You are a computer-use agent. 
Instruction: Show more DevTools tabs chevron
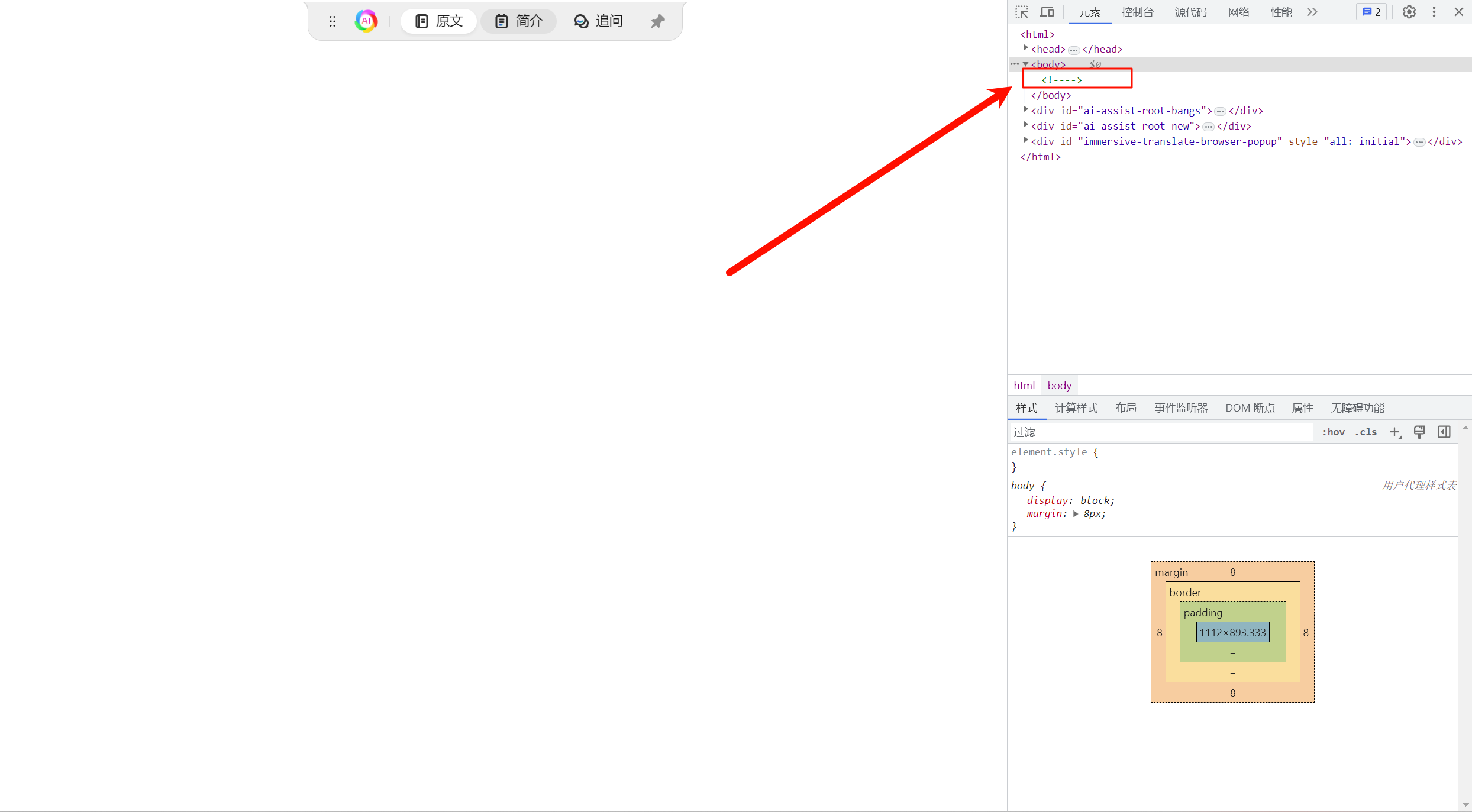1312,12
